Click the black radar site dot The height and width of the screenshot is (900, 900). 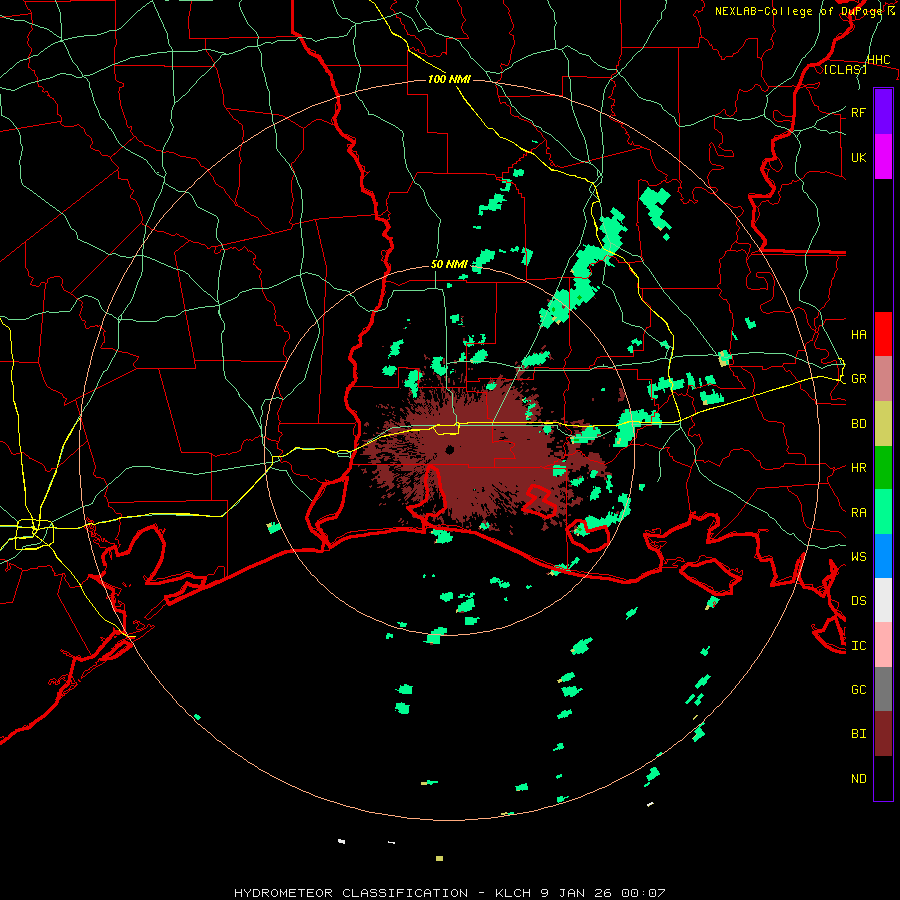(449, 449)
